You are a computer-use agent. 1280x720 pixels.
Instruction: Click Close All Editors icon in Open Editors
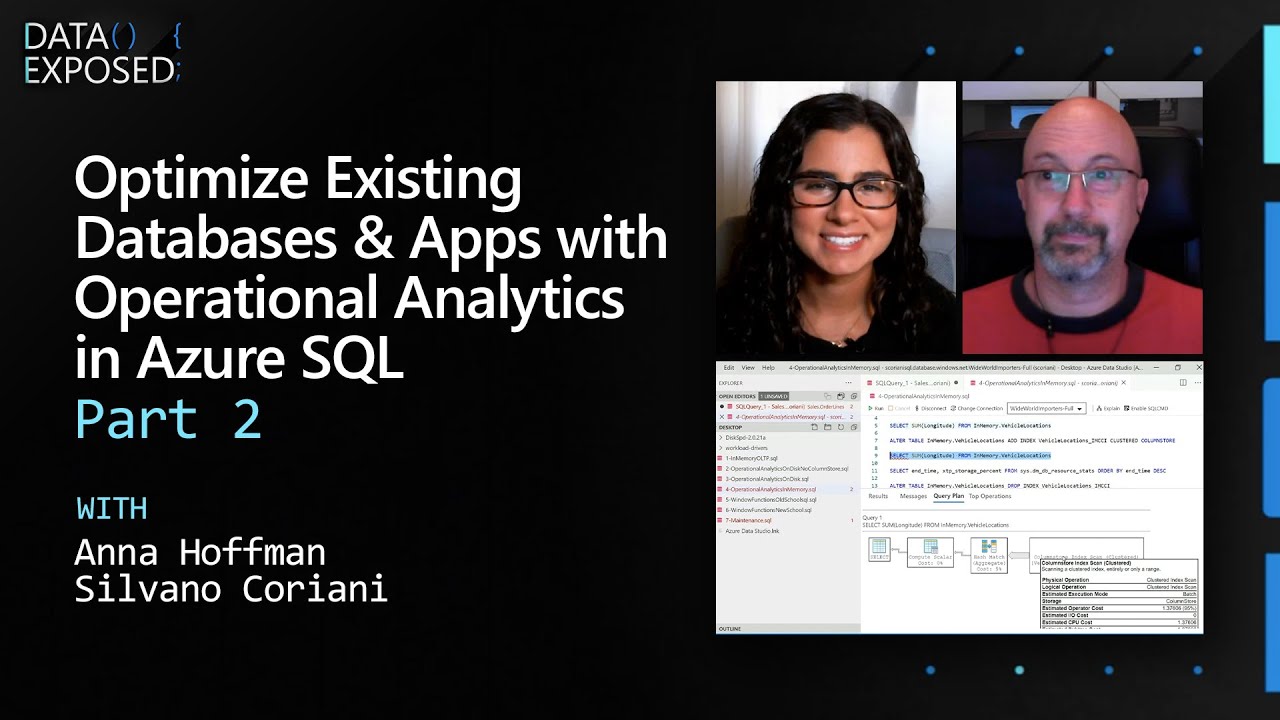(x=854, y=396)
